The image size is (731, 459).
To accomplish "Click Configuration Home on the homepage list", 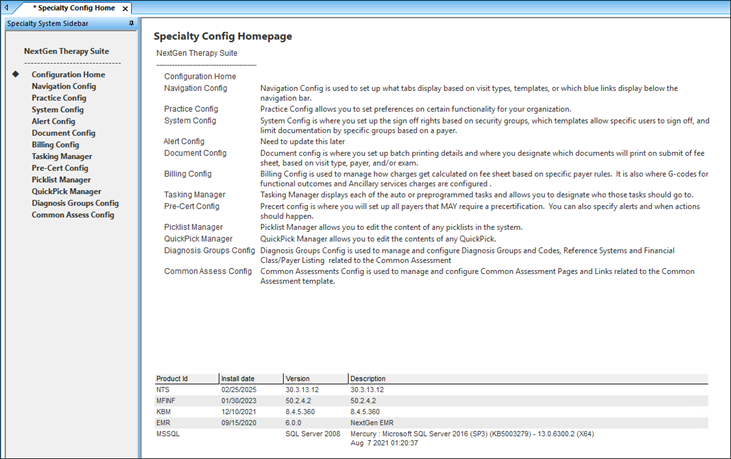I will (200, 76).
